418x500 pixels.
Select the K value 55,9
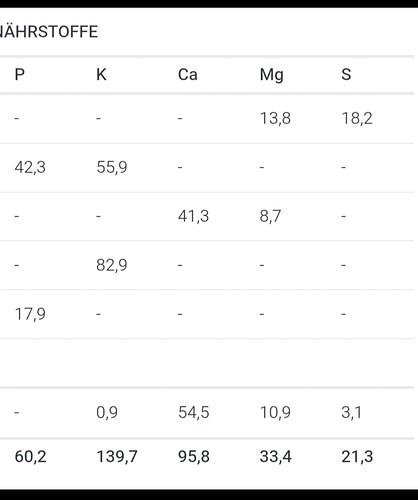coord(112,167)
